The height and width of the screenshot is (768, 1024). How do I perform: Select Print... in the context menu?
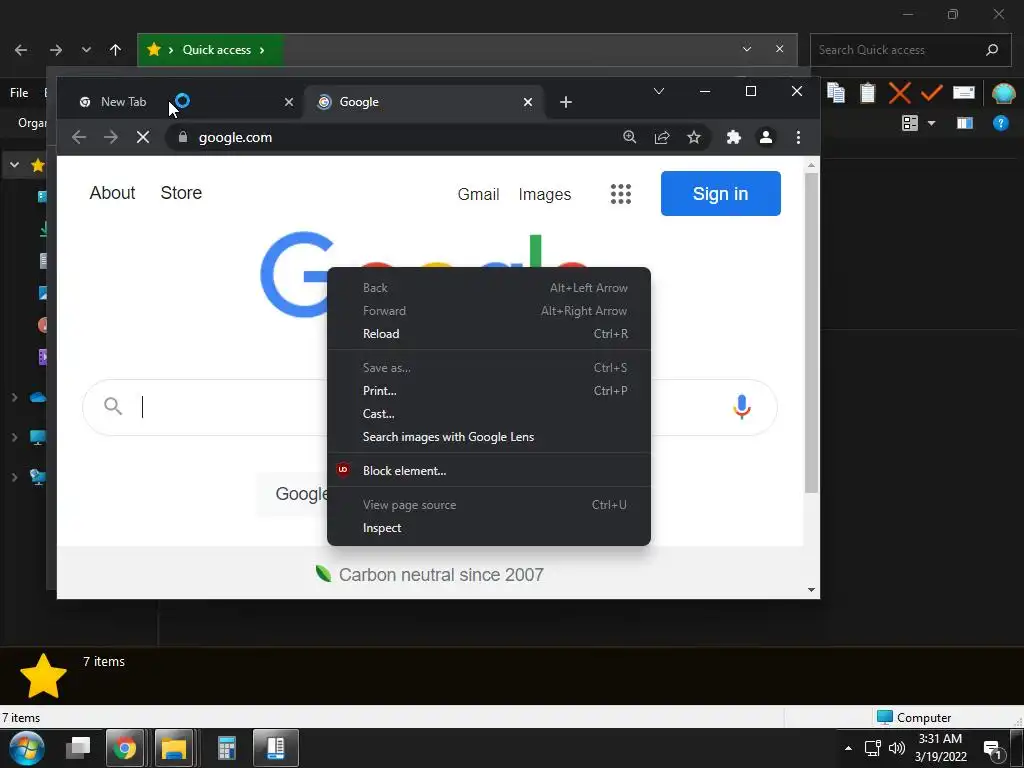tap(488, 391)
